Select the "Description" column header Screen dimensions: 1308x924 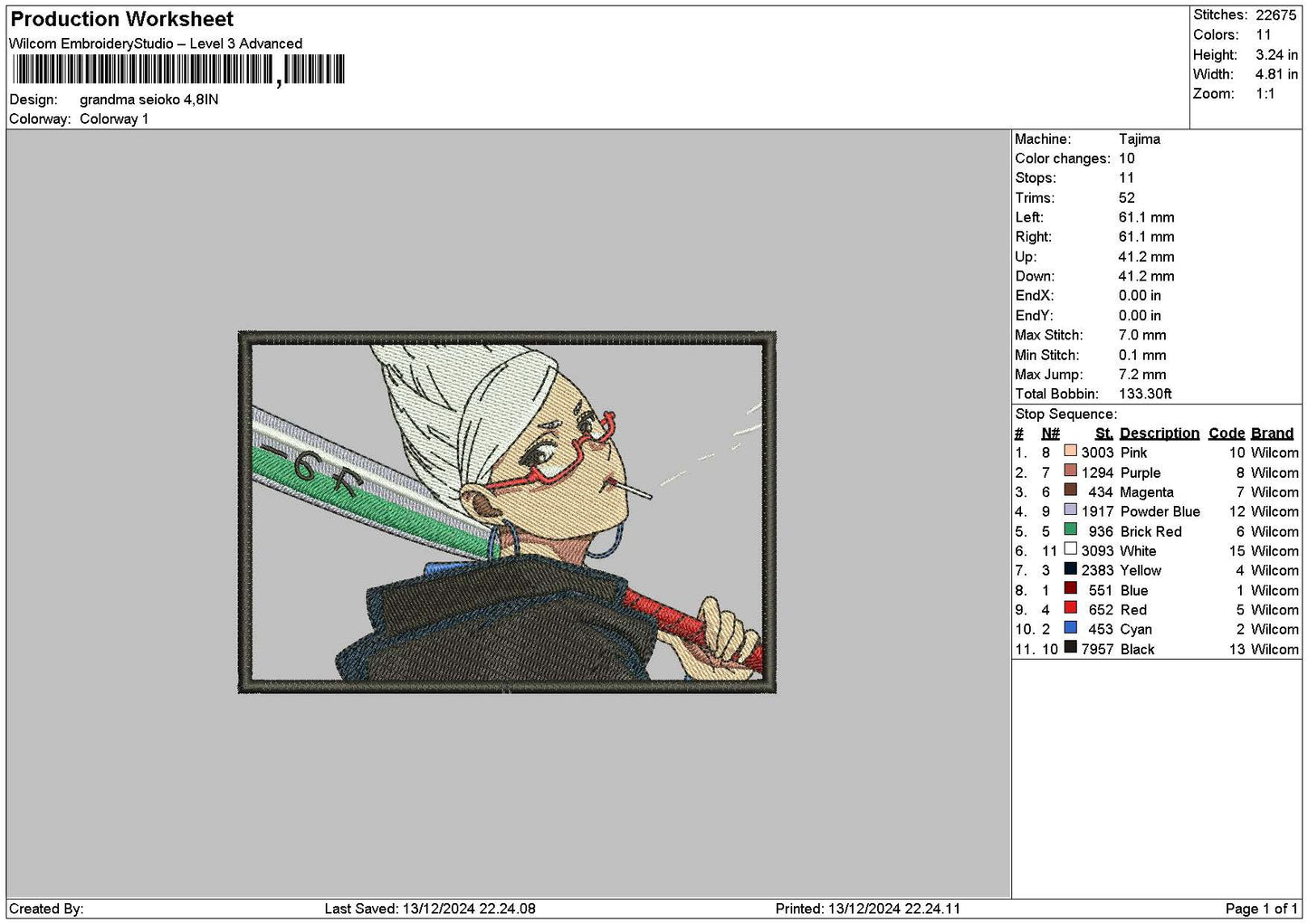[1160, 433]
